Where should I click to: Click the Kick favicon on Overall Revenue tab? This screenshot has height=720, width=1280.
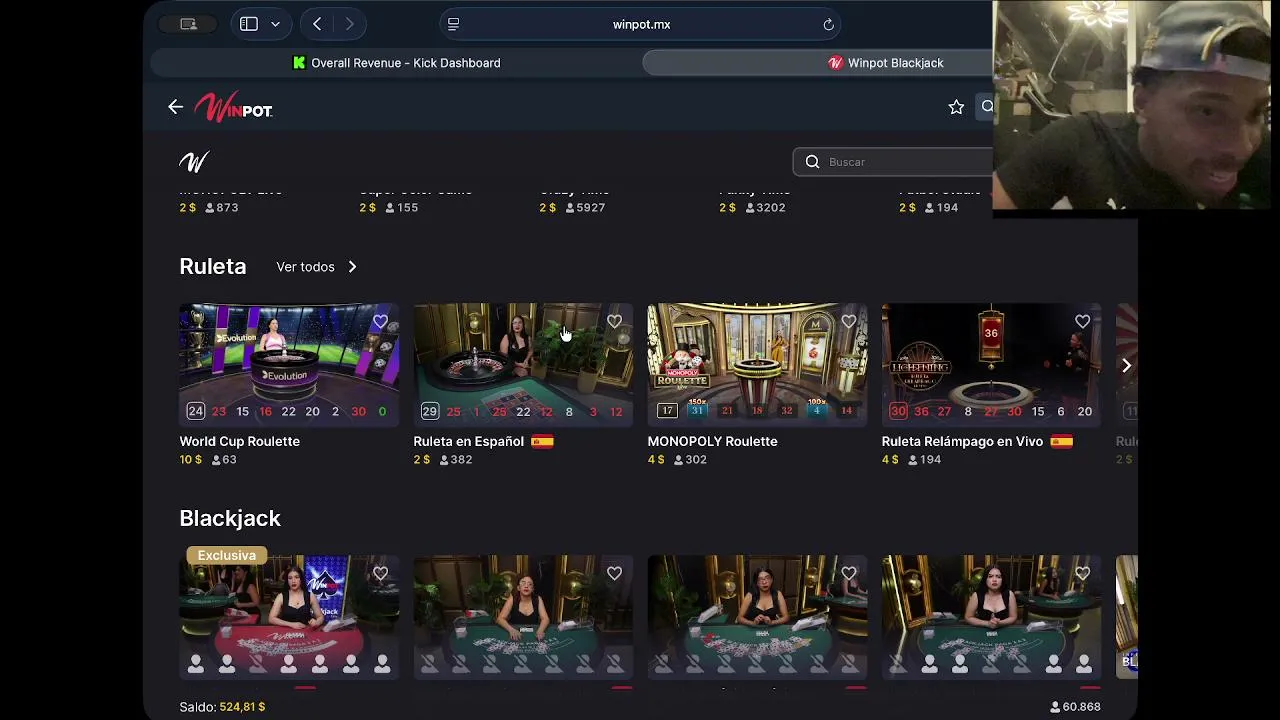(x=298, y=63)
